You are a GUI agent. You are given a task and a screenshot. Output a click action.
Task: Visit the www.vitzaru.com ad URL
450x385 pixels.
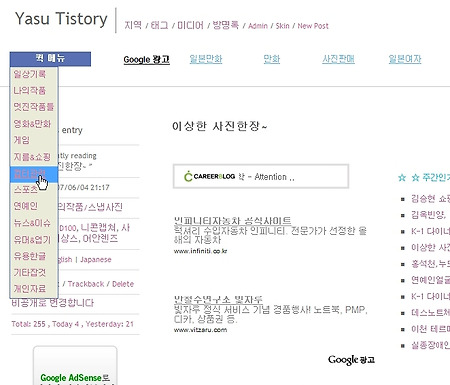coord(200,330)
